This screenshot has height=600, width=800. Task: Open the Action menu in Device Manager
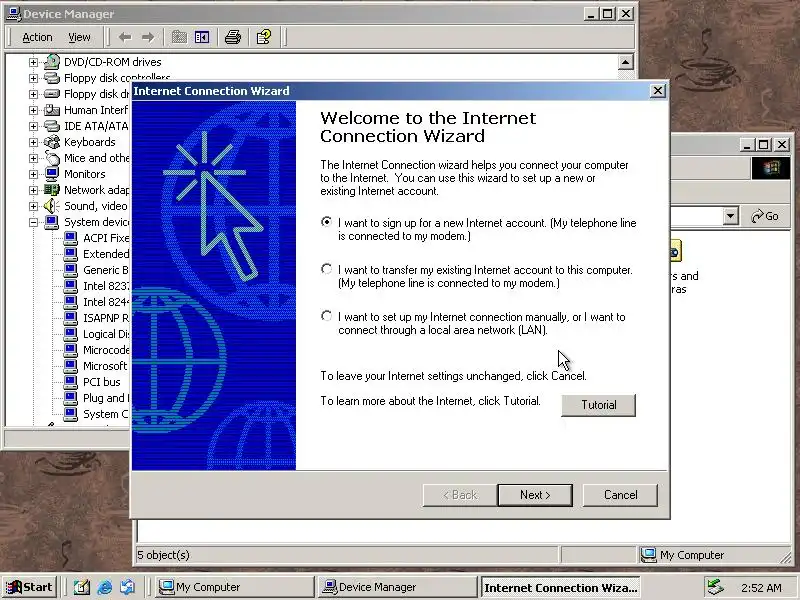tap(37, 37)
